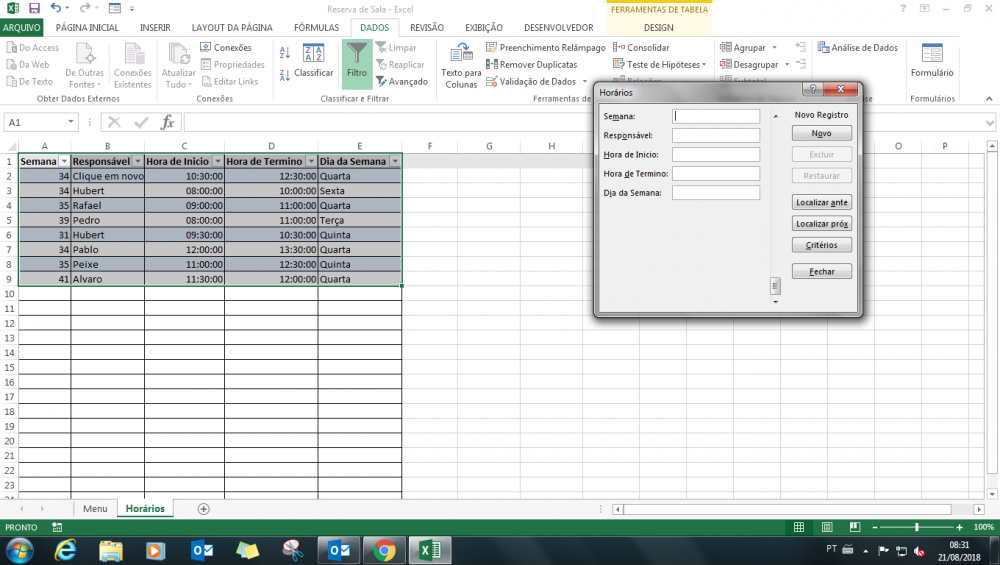Open Chrome from the taskbar
This screenshot has width=1000, height=565.
coord(385,550)
